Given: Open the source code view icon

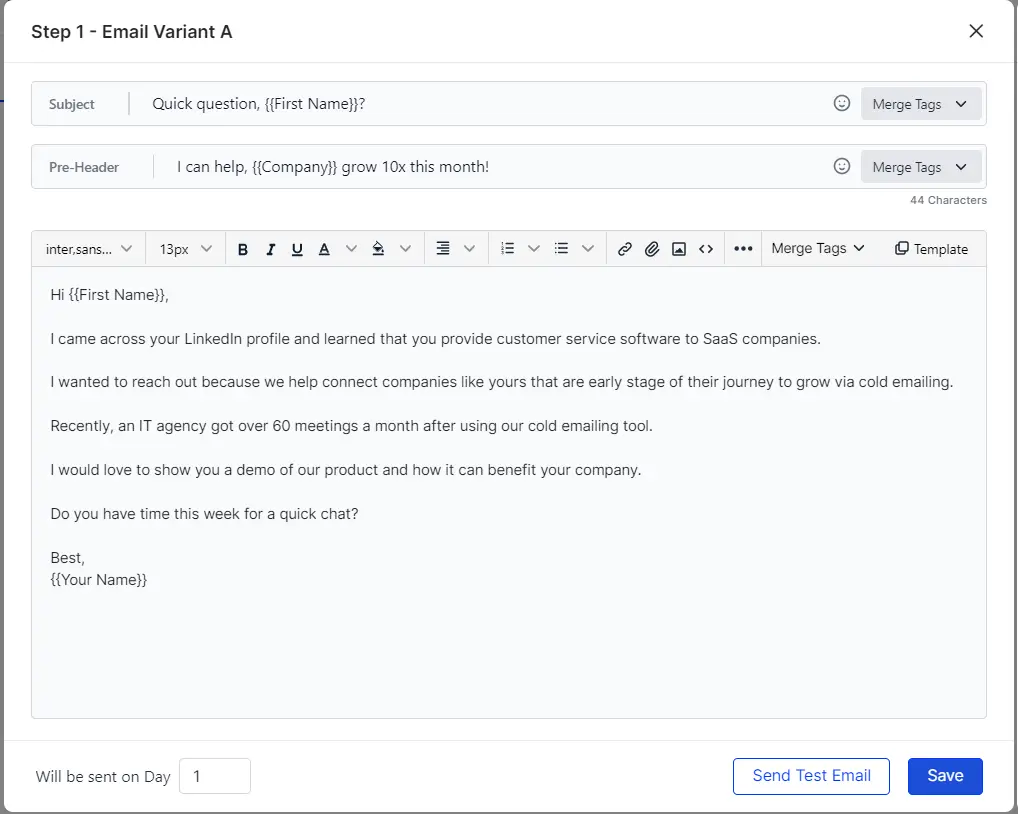Looking at the screenshot, I should coord(706,250).
